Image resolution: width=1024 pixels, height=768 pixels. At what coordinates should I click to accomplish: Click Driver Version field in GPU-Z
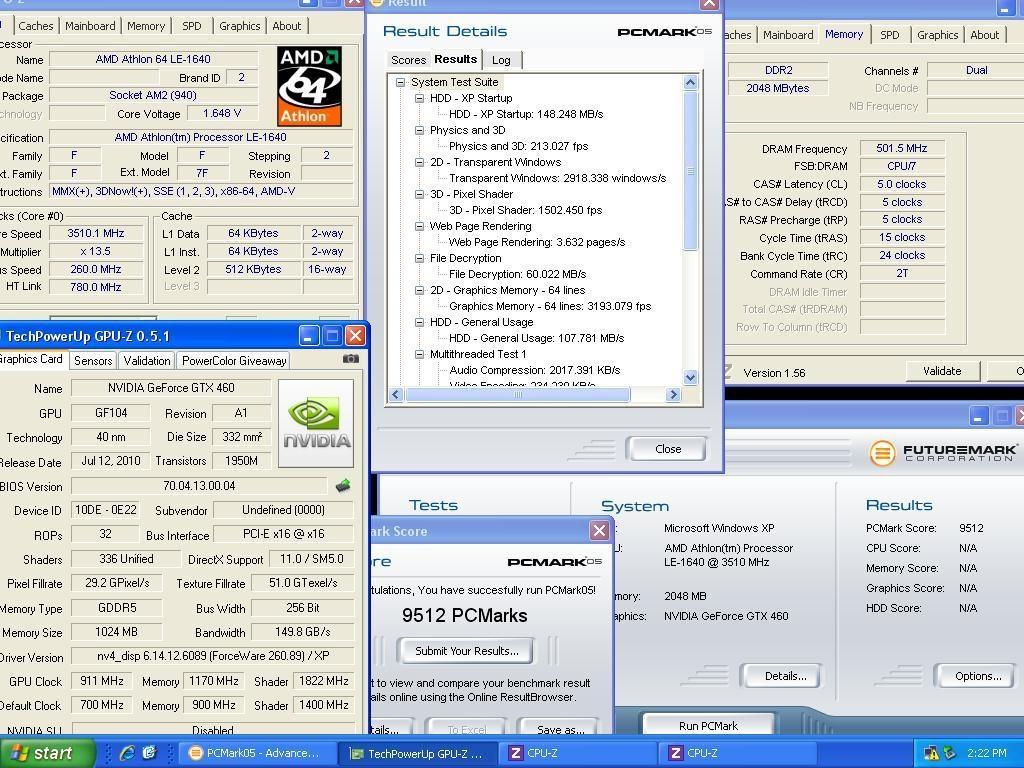click(x=213, y=656)
